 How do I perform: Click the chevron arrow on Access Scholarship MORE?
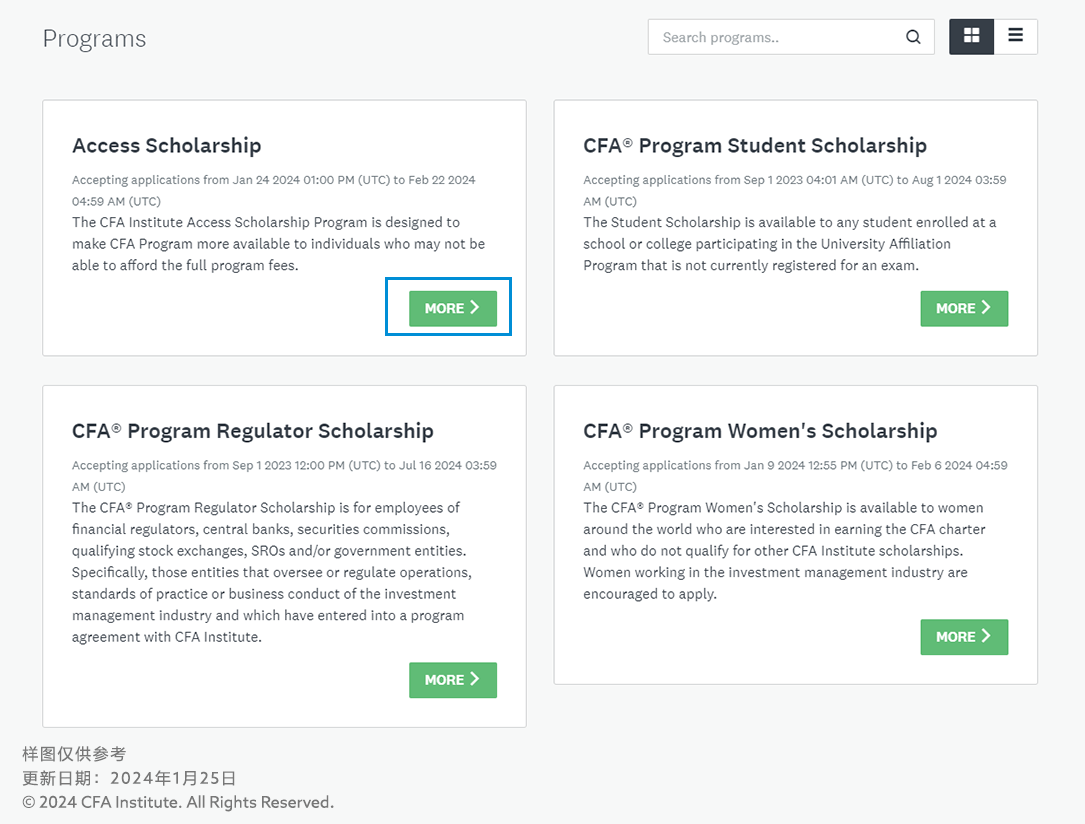475,308
